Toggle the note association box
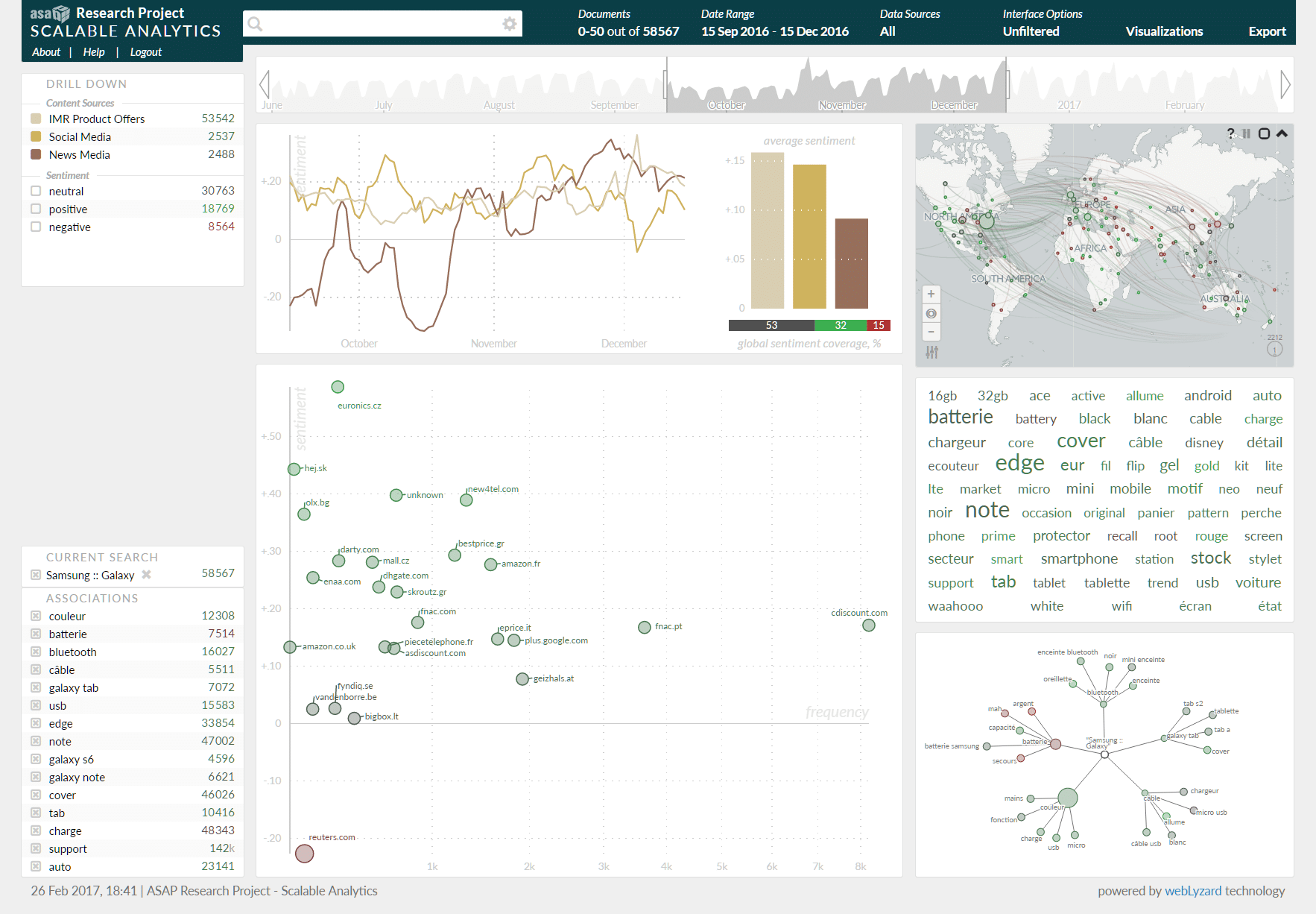Image resolution: width=1316 pixels, height=914 pixels. pyautogui.click(x=36, y=741)
